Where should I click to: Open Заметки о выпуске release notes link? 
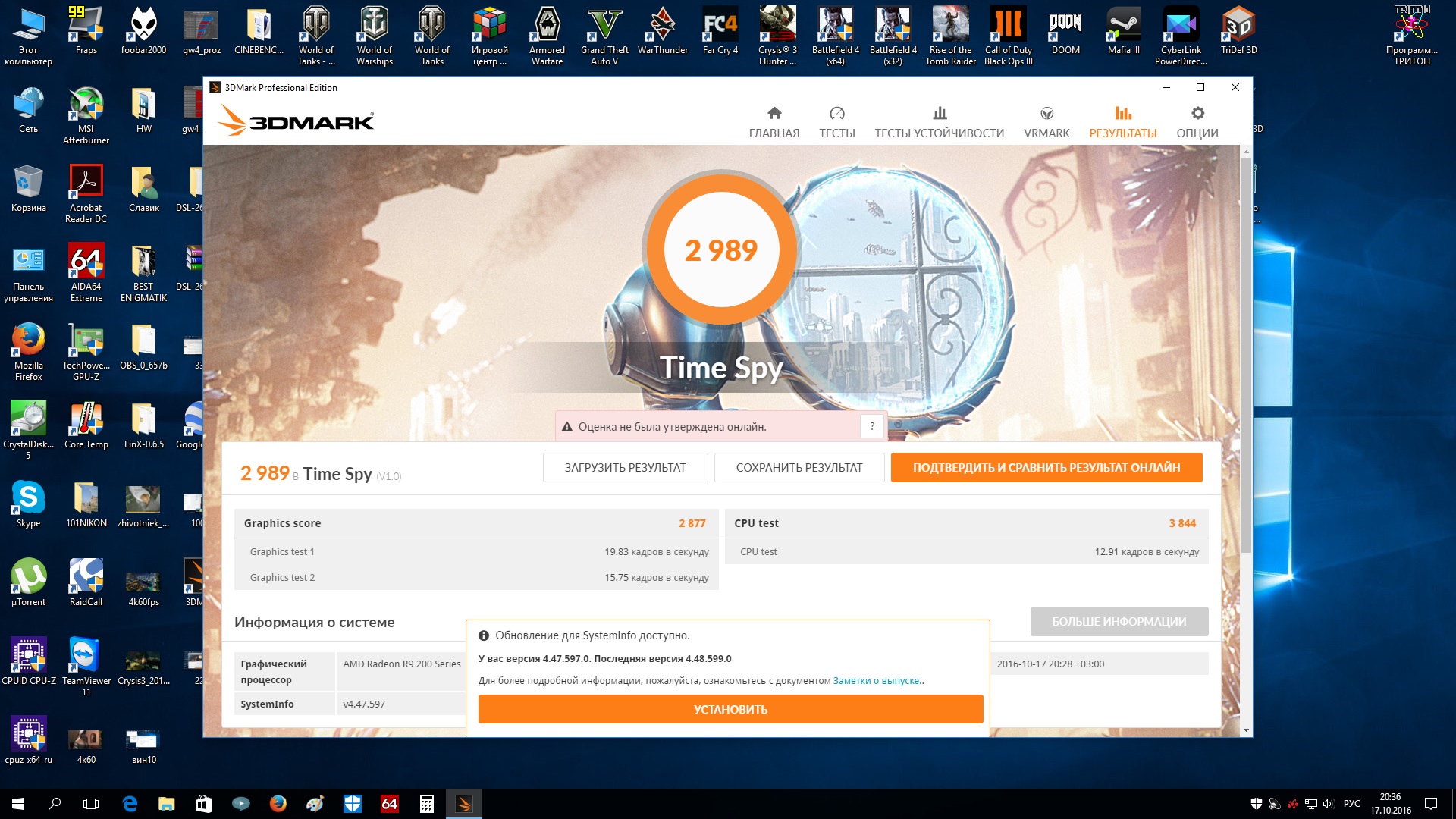pos(877,681)
